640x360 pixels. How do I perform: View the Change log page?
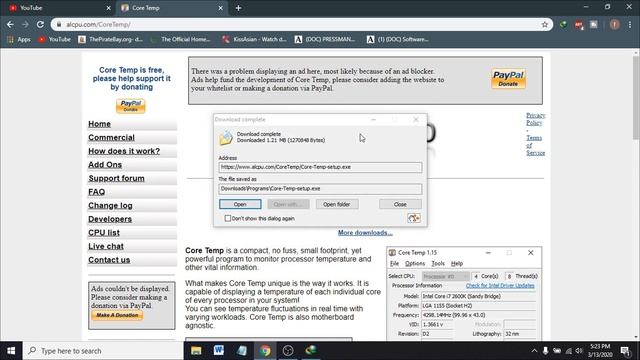[x=110, y=205]
